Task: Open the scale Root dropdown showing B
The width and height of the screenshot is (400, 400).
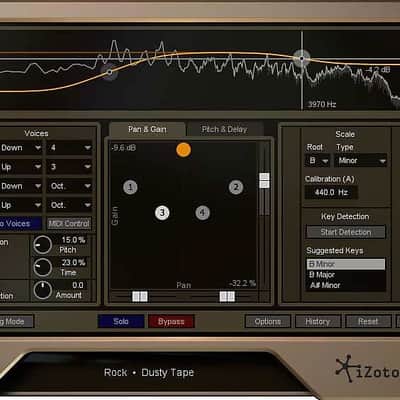Action: pos(318,161)
